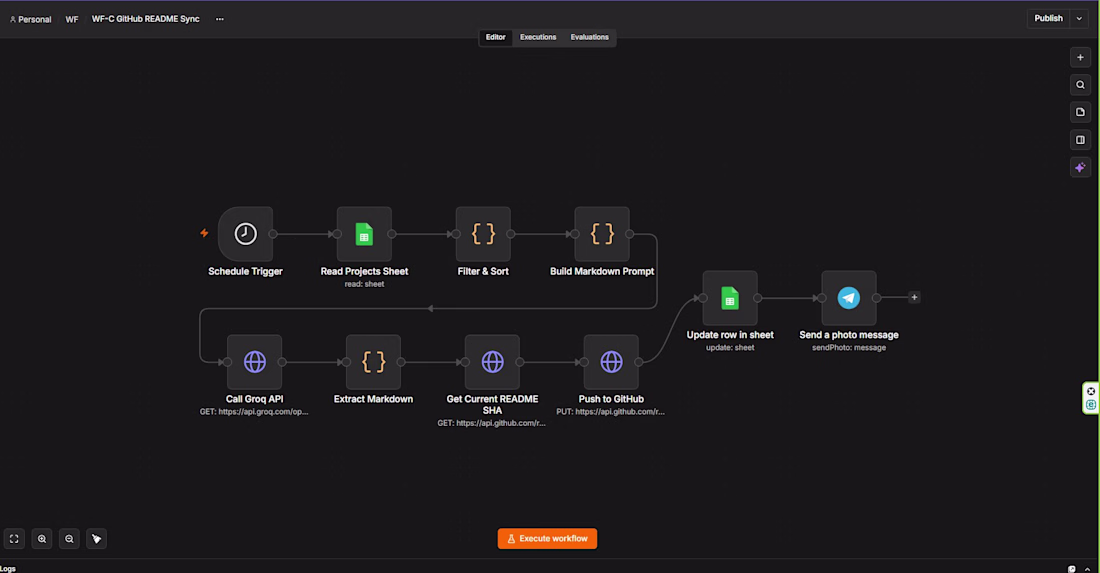The image size is (1100, 573).
Task: Click the Publish button
Action: (x=1048, y=19)
